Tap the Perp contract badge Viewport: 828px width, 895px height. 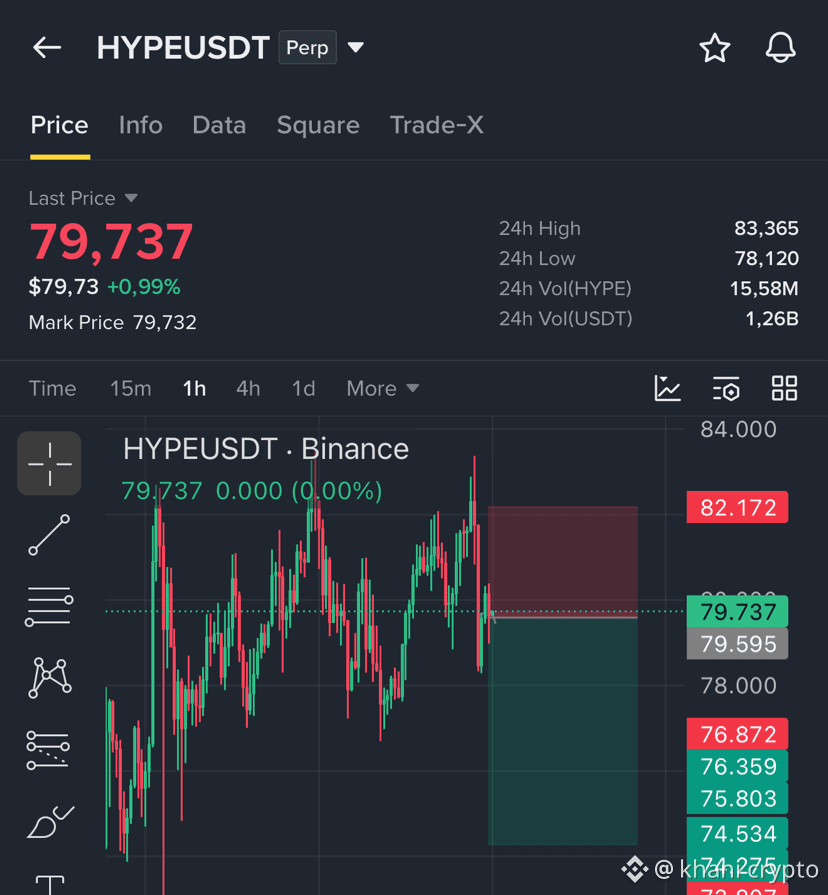(x=308, y=47)
